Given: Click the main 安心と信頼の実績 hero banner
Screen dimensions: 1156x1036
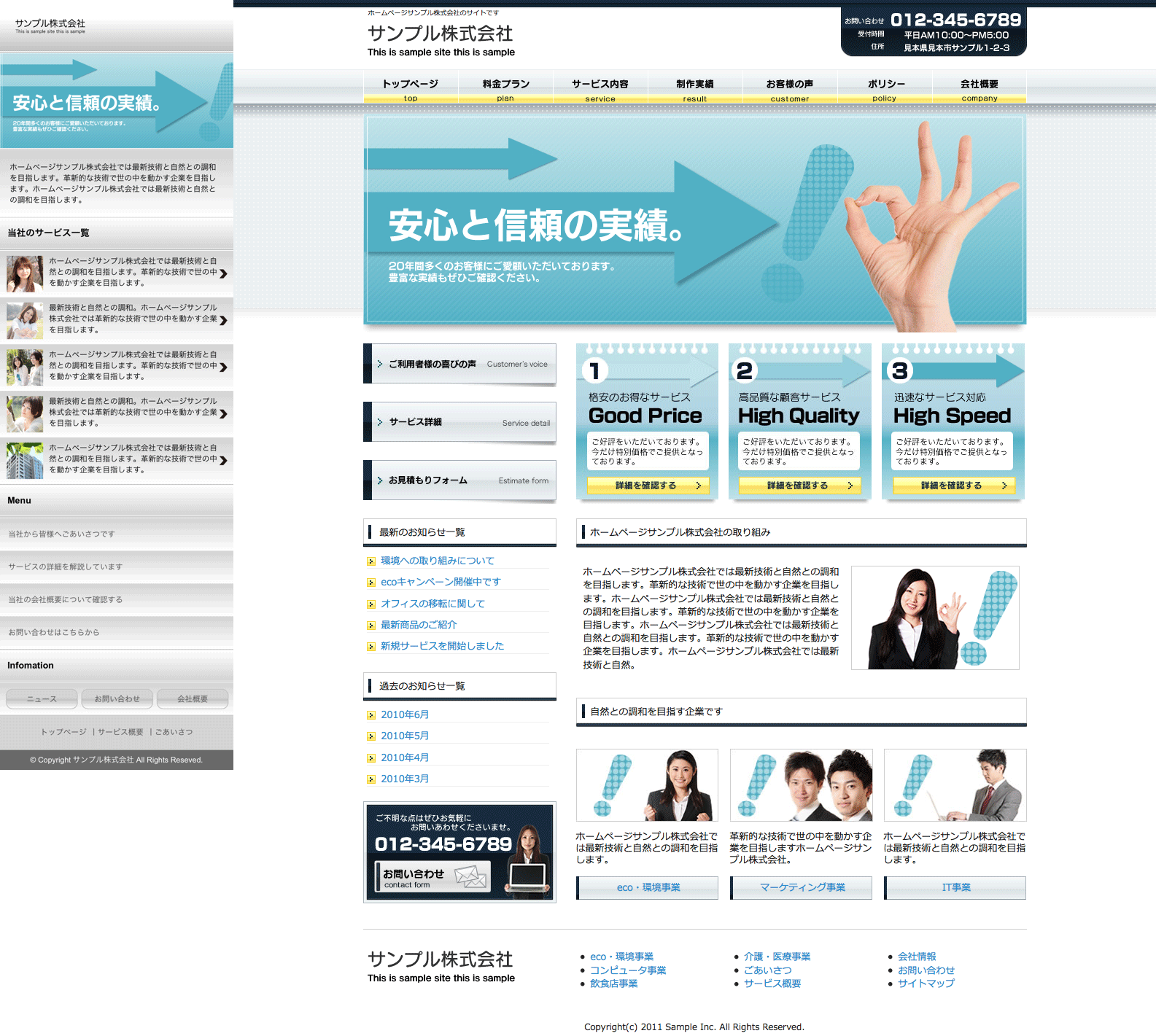Looking at the screenshot, I should coord(694,220).
